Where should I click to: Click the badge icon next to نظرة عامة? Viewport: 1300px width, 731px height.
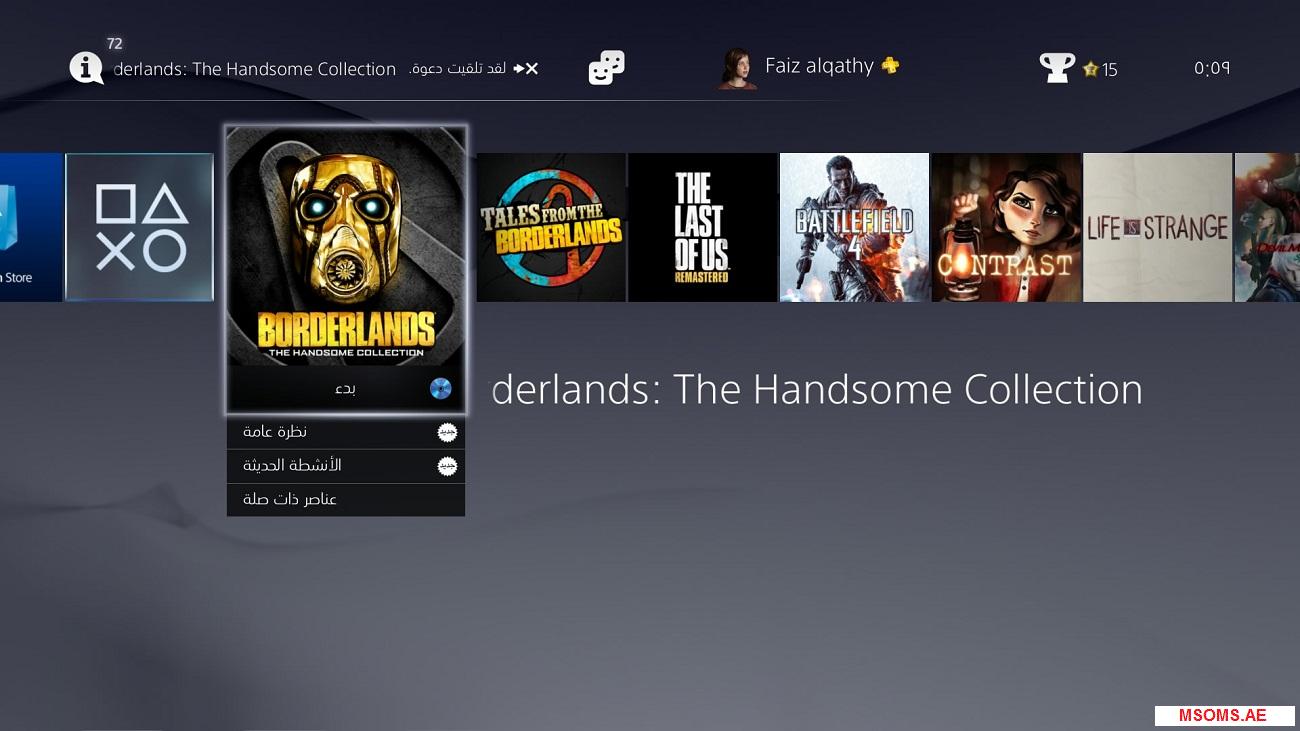pyautogui.click(x=448, y=432)
